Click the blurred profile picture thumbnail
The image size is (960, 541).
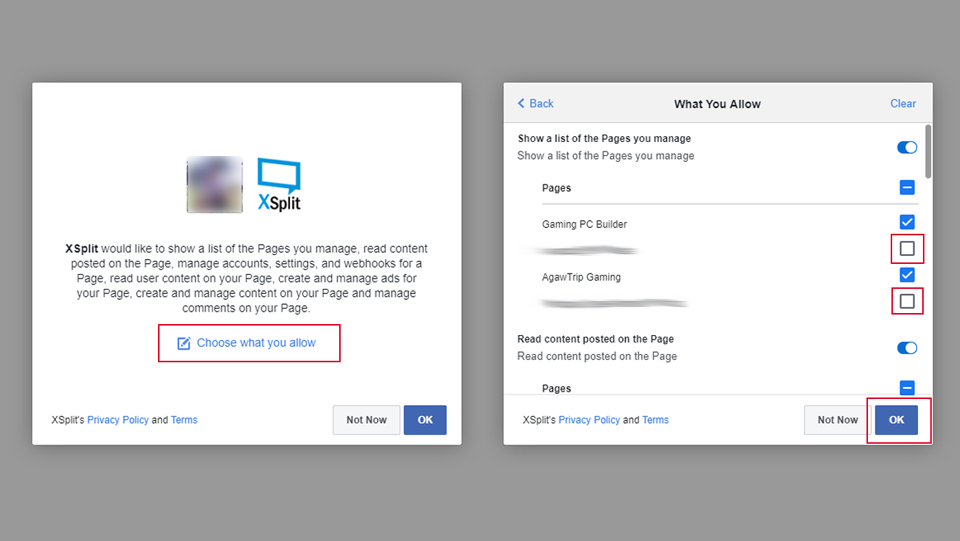point(214,184)
